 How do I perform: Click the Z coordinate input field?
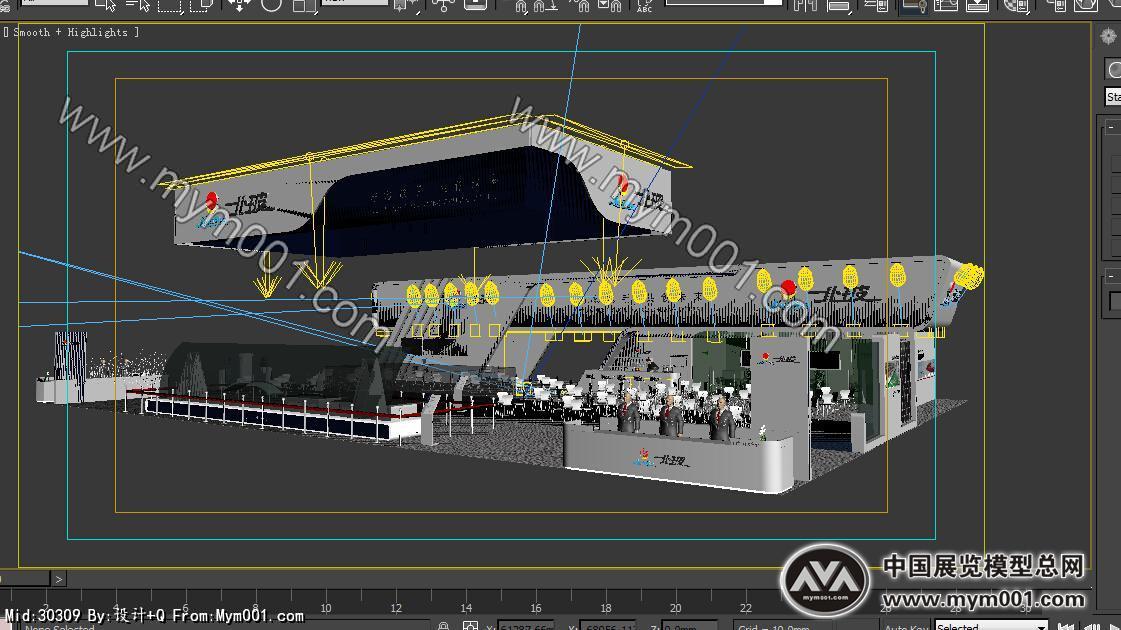pos(689,626)
